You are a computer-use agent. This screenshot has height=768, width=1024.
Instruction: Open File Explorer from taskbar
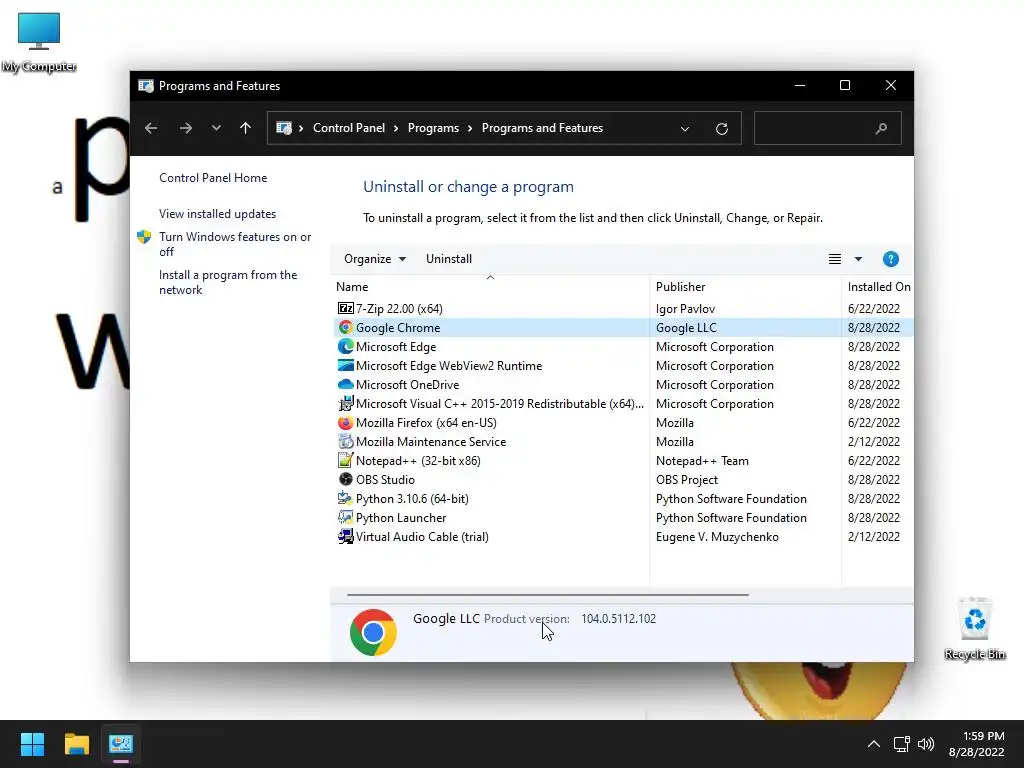point(76,744)
